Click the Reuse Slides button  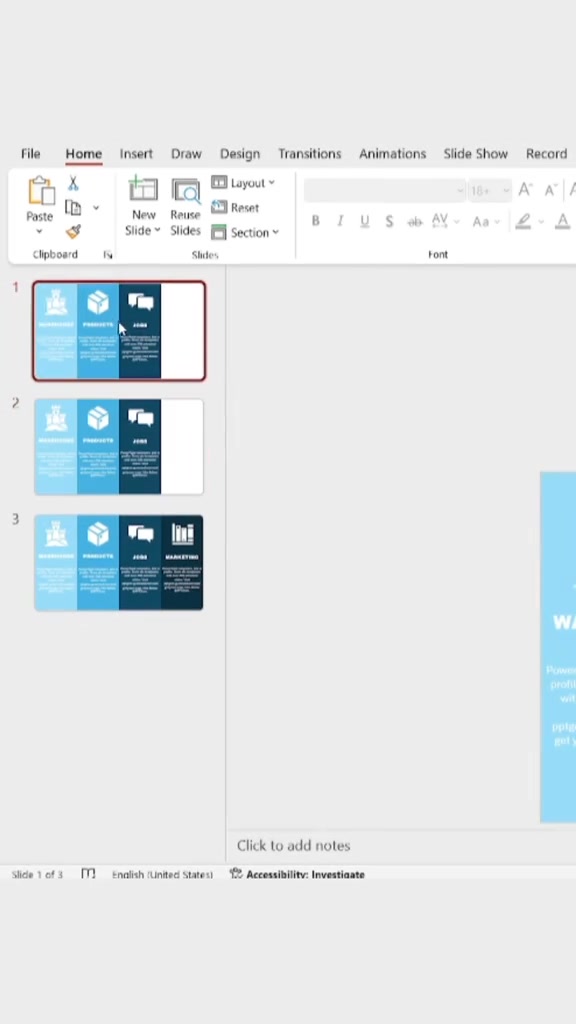(x=185, y=207)
